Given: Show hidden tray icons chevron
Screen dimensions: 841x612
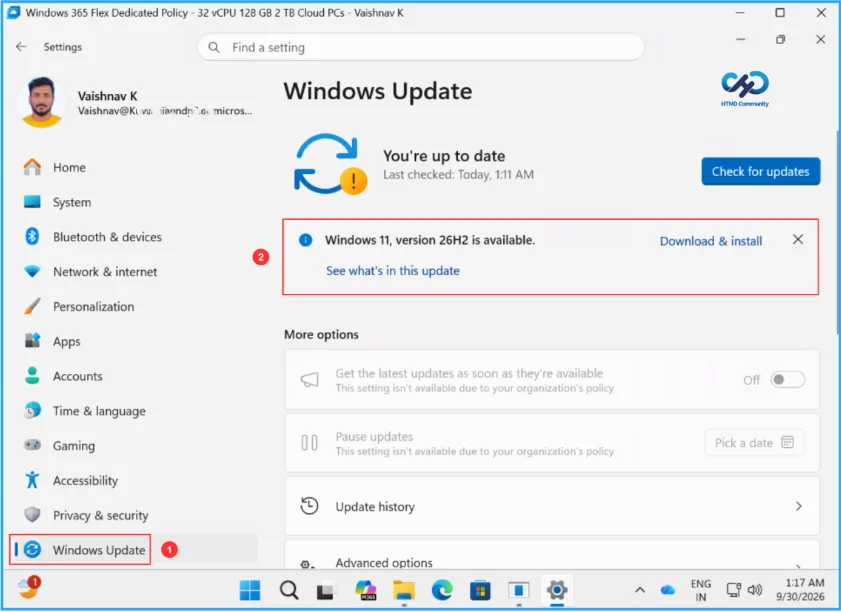Looking at the screenshot, I should (x=640, y=591).
